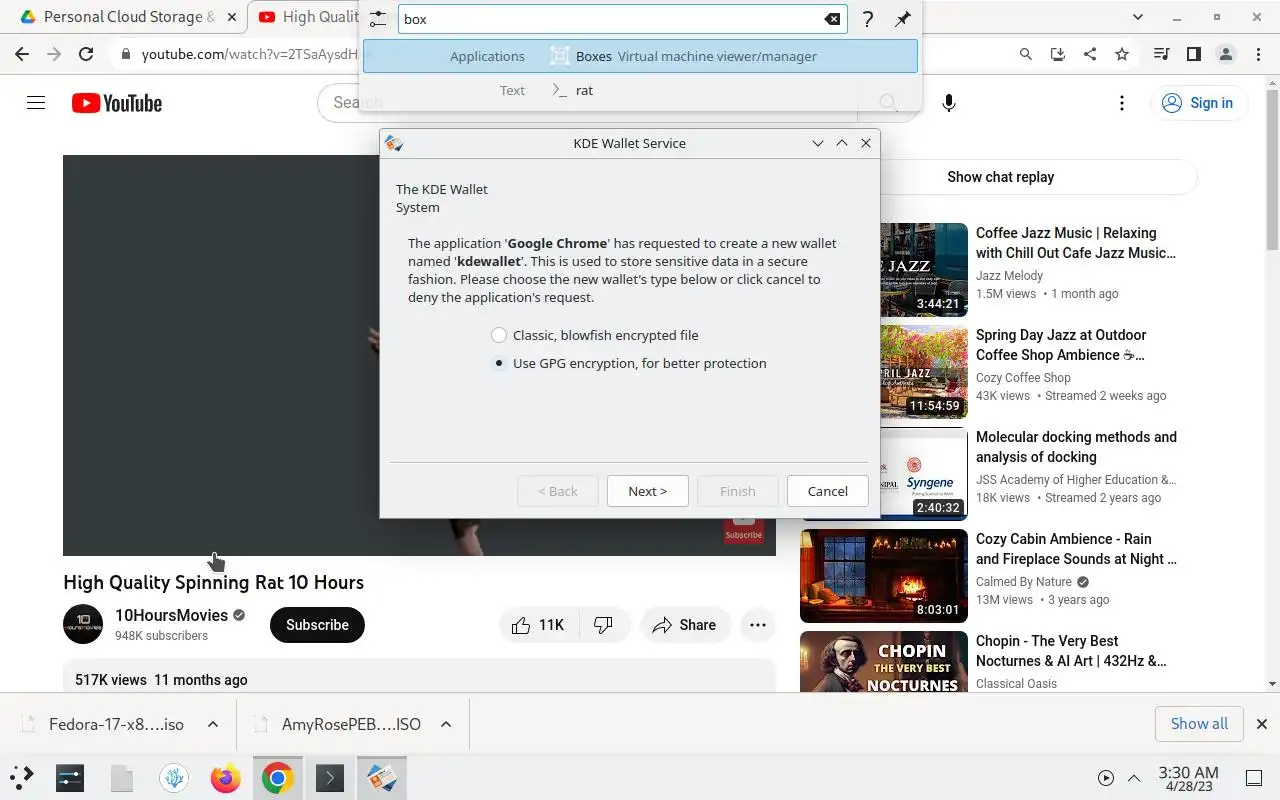The width and height of the screenshot is (1280, 800).
Task: Click the Chrome address bar URL
Action: pos(249,54)
